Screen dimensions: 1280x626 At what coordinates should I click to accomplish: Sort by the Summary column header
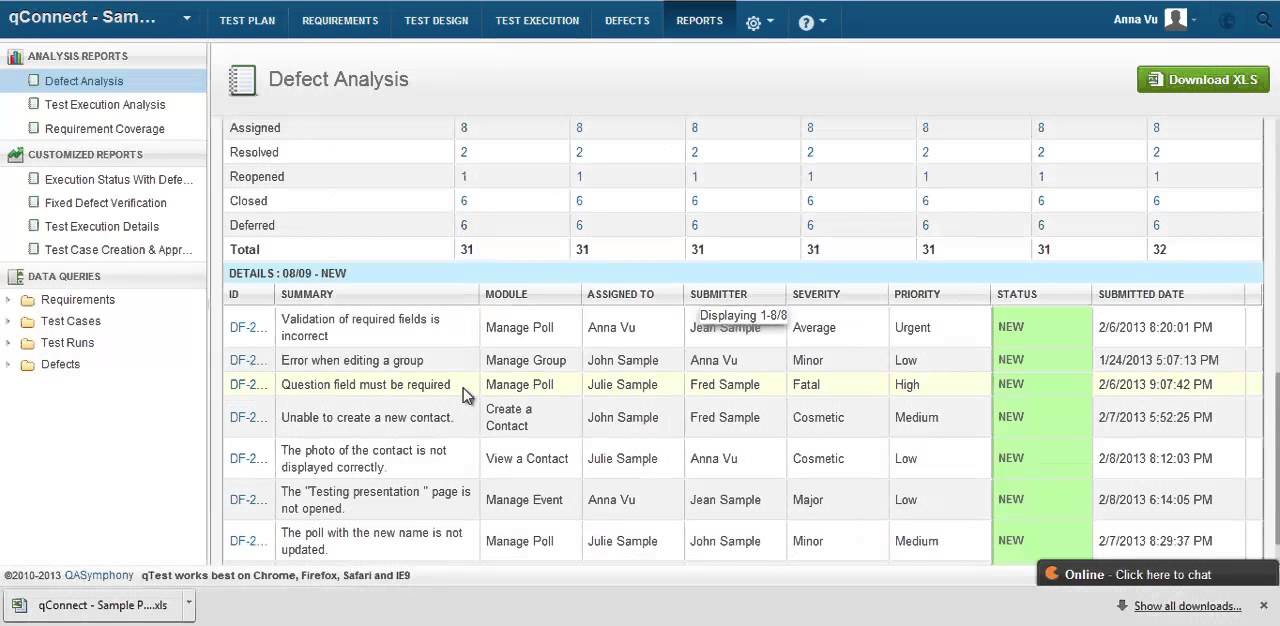point(377,294)
